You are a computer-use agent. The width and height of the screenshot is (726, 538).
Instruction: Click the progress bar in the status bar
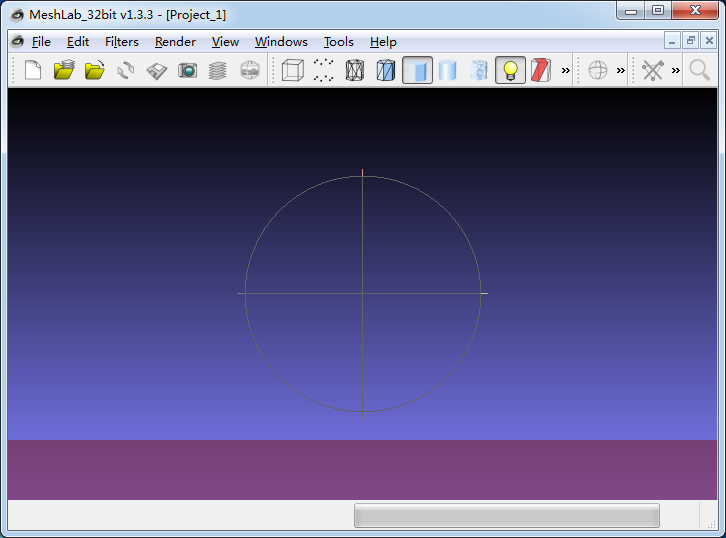coord(506,515)
